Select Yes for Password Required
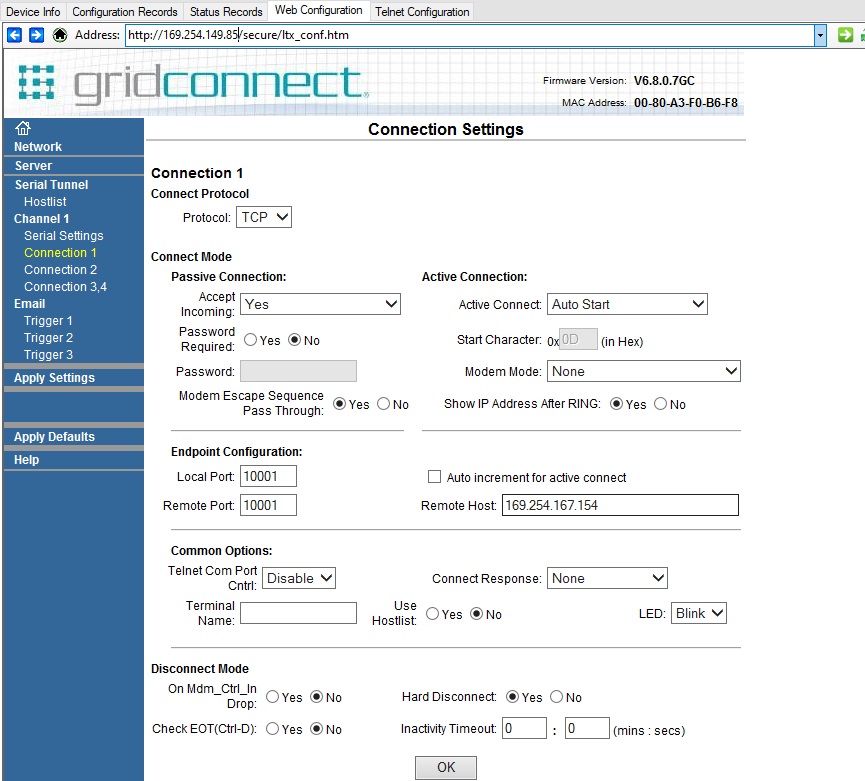The width and height of the screenshot is (865, 781). tap(250, 339)
